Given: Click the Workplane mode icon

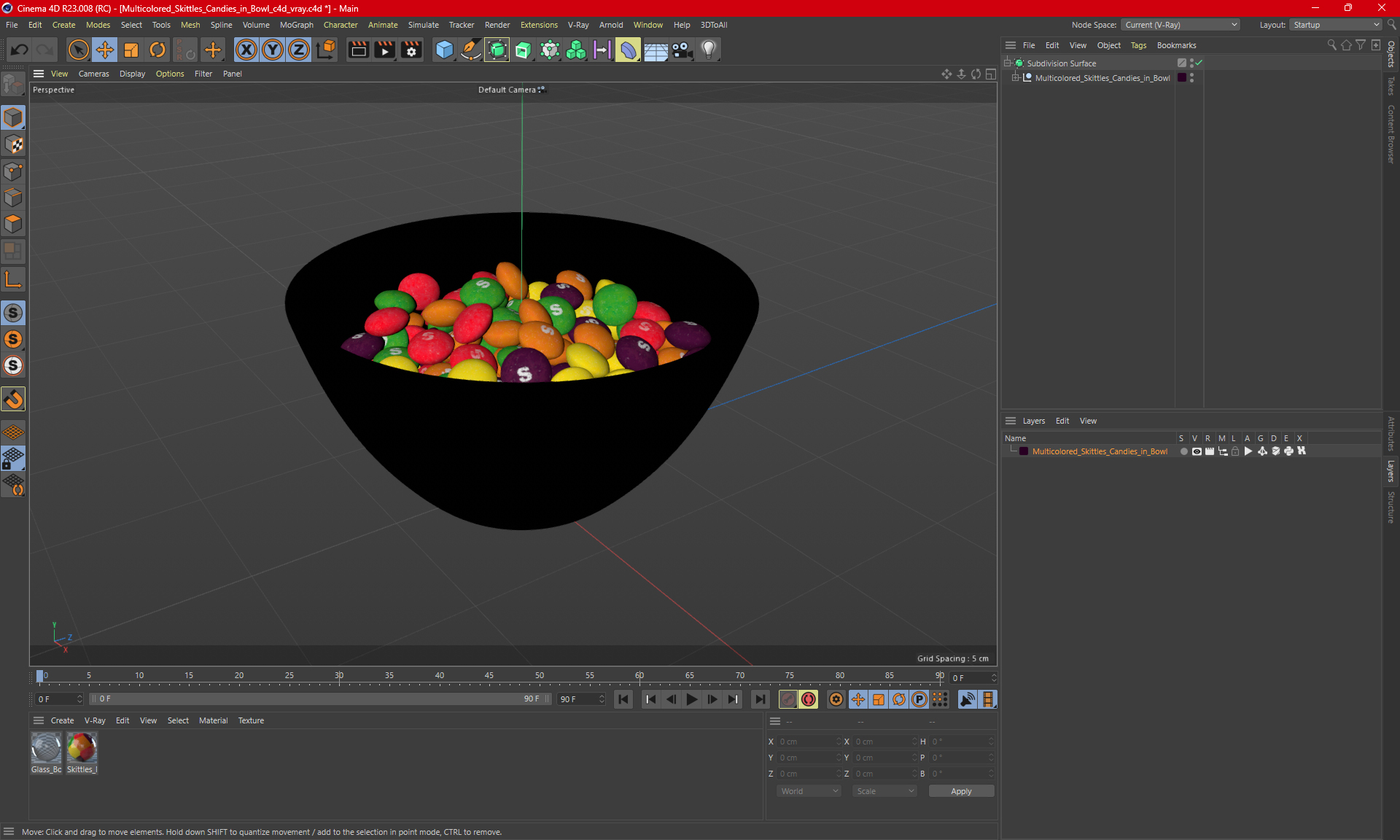Looking at the screenshot, I should pyautogui.click(x=13, y=432).
